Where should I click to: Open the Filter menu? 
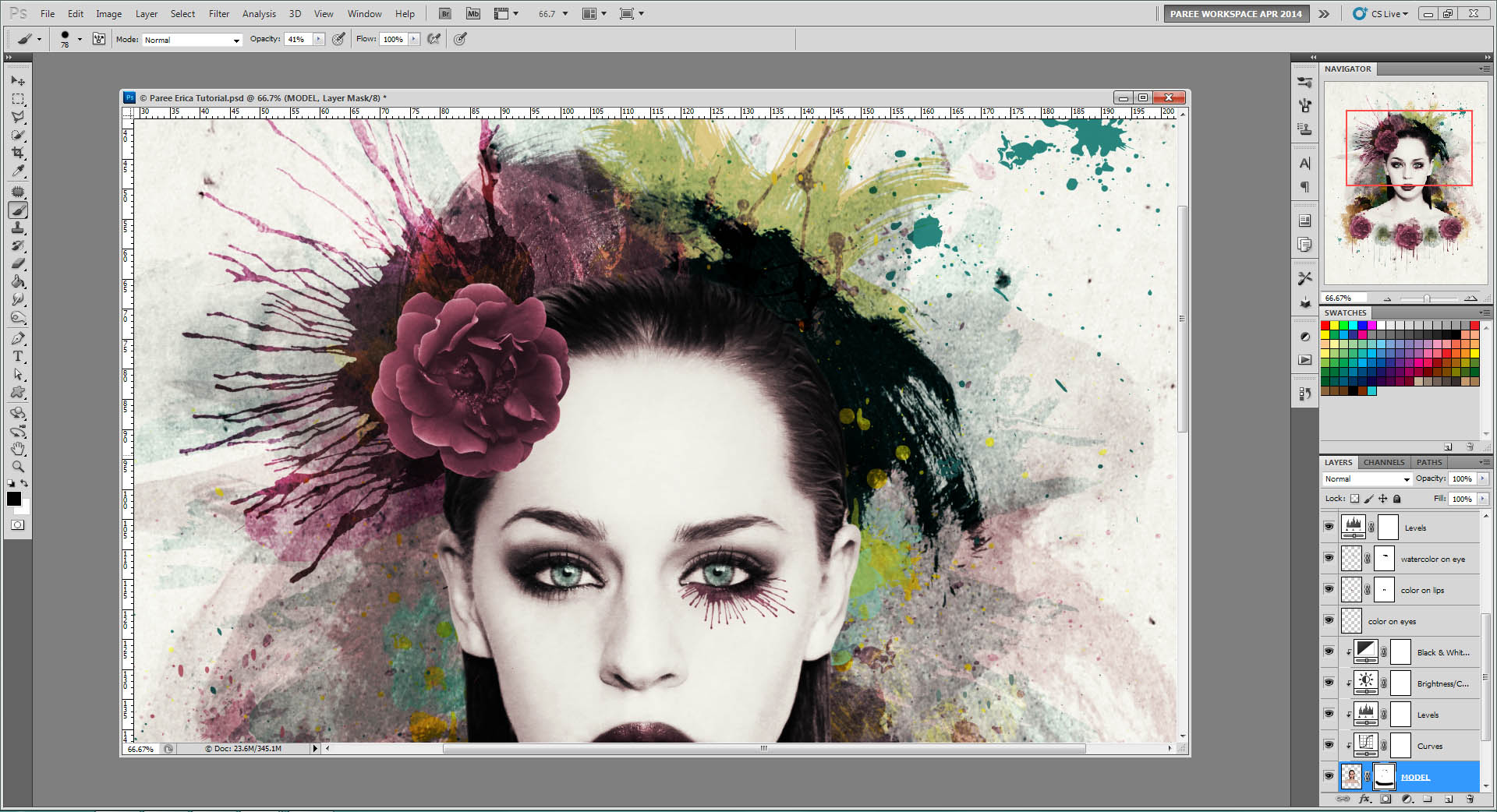218,14
